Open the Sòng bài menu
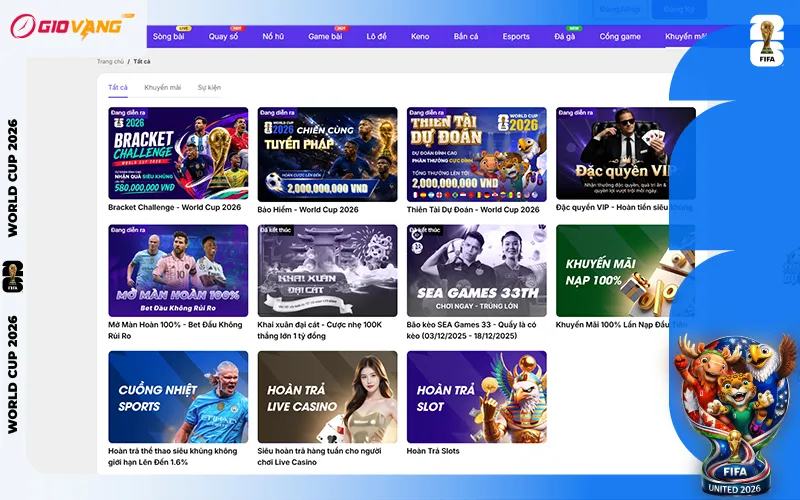The width and height of the screenshot is (800, 500). tap(168, 37)
